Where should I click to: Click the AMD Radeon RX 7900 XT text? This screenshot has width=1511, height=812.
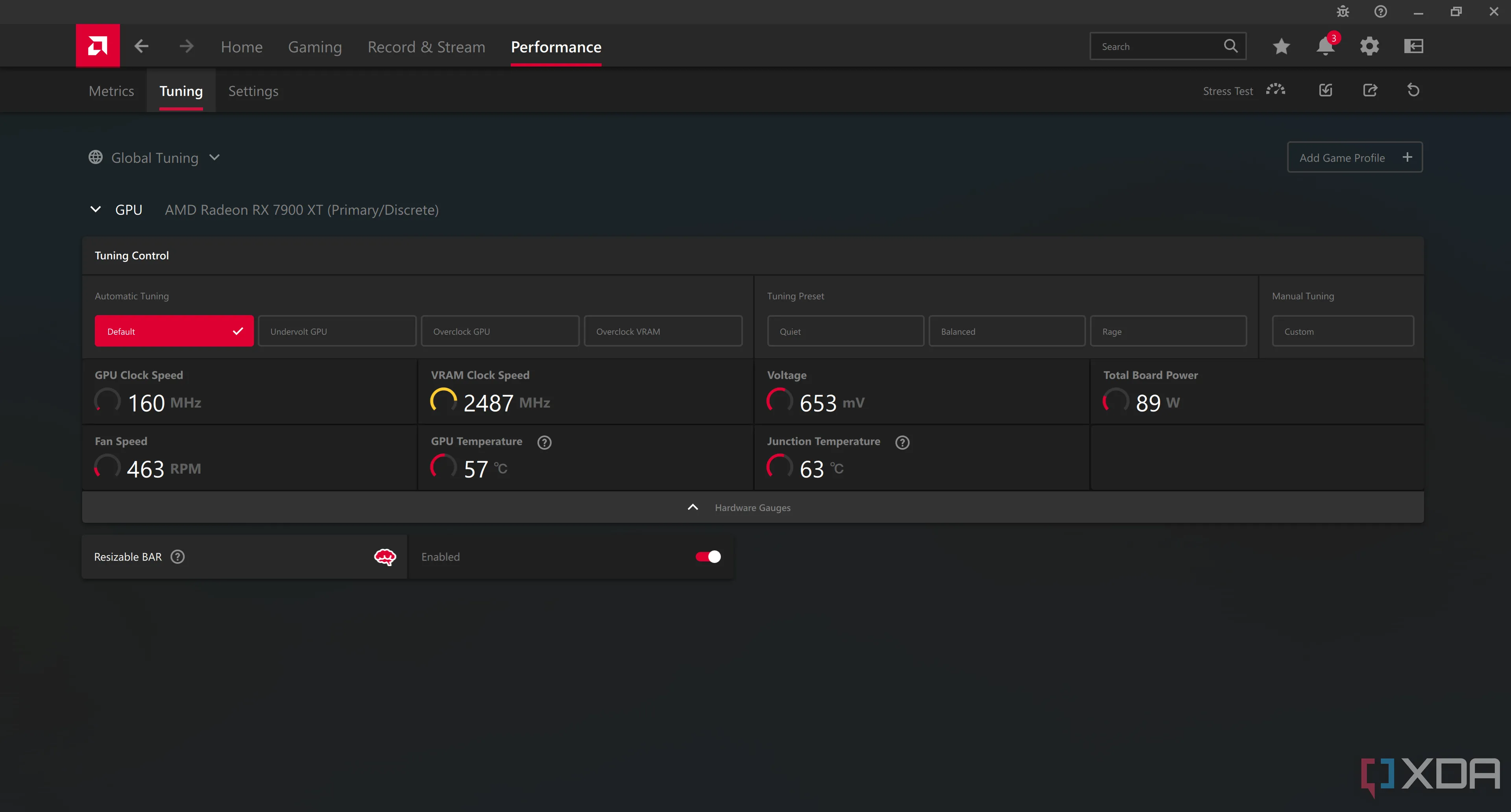coord(301,210)
